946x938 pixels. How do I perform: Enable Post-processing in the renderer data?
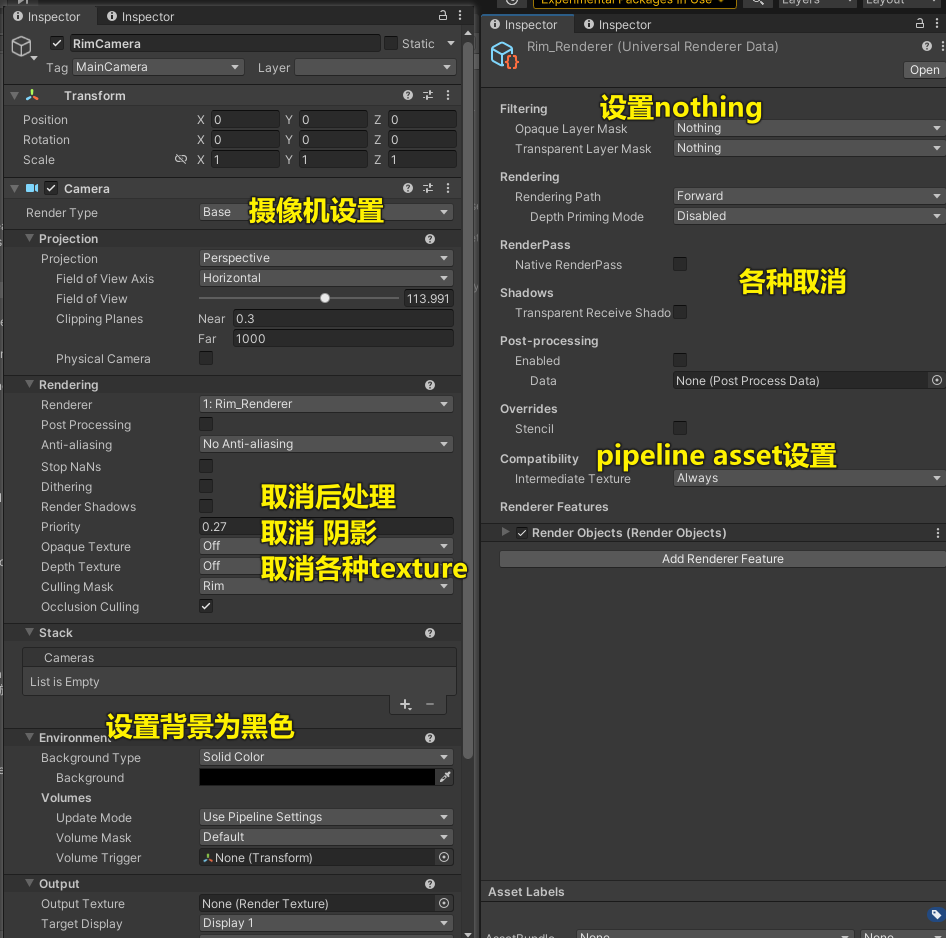click(x=680, y=360)
